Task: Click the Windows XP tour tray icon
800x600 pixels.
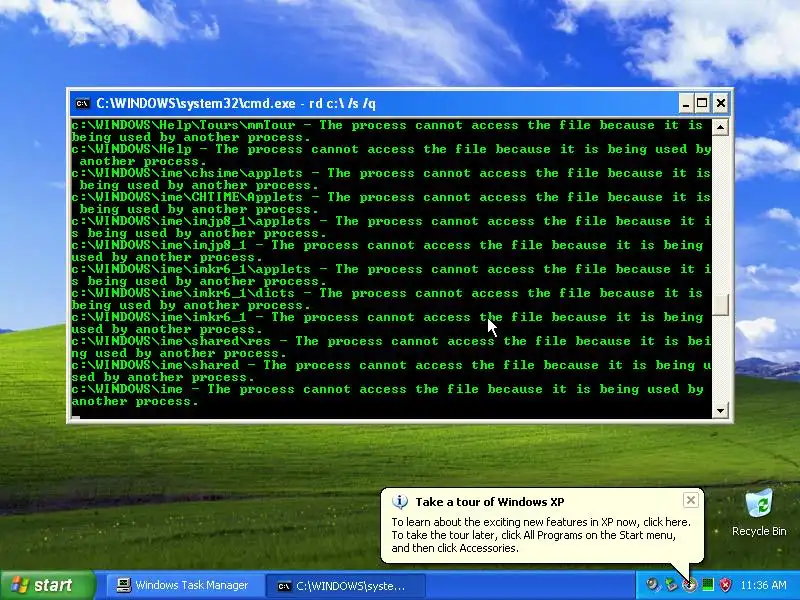Action: pos(689,585)
